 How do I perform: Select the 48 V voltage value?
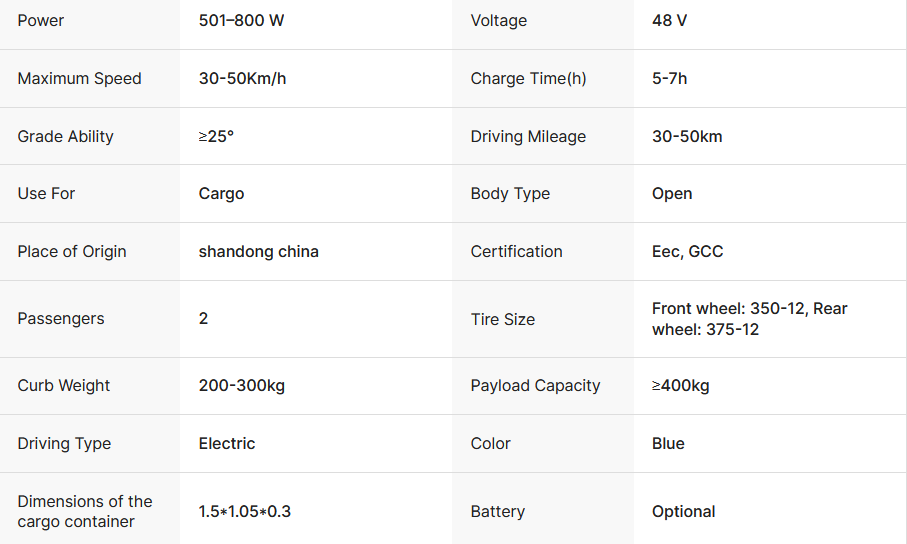click(x=669, y=21)
